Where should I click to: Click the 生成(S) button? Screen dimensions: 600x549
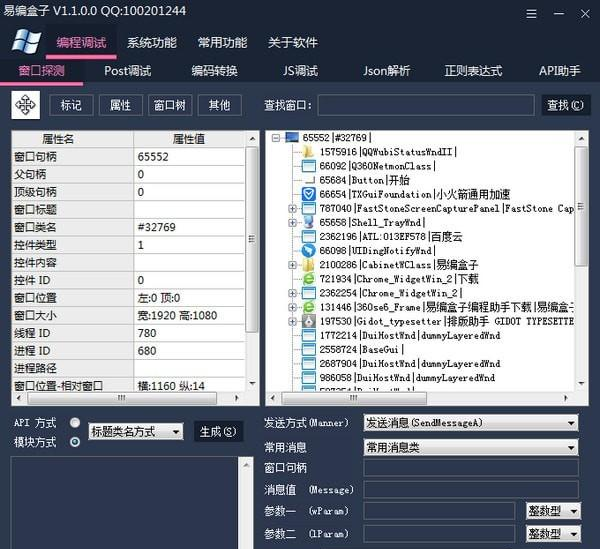[218, 432]
